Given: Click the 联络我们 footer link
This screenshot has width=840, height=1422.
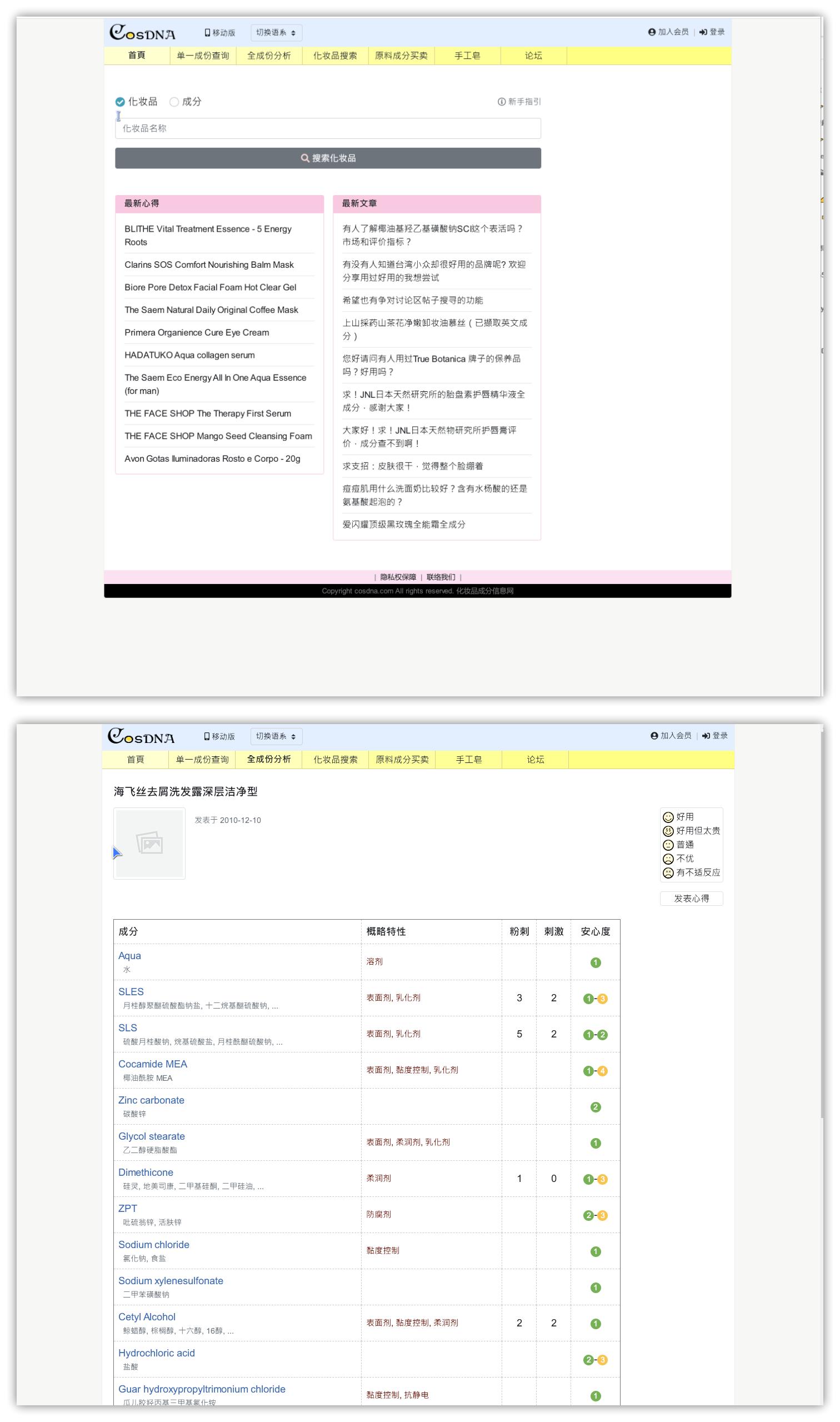Looking at the screenshot, I should tap(441, 577).
